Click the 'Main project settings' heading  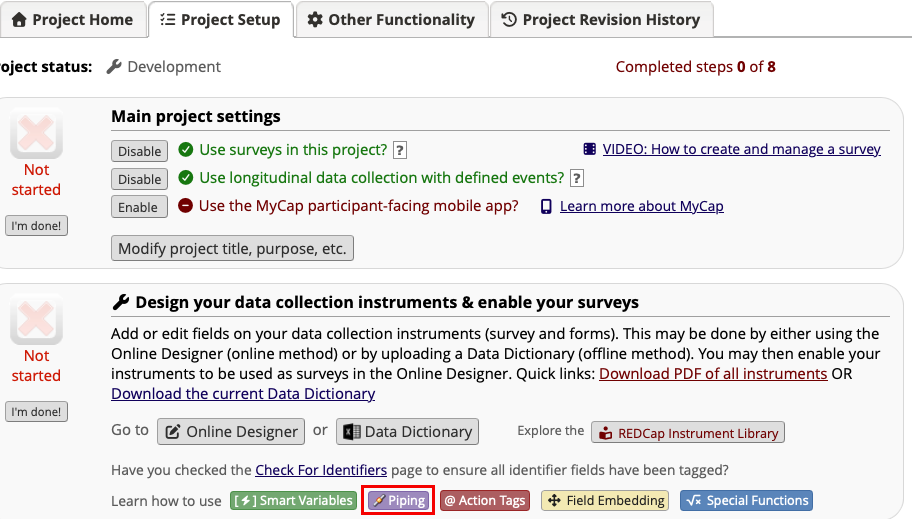196,116
